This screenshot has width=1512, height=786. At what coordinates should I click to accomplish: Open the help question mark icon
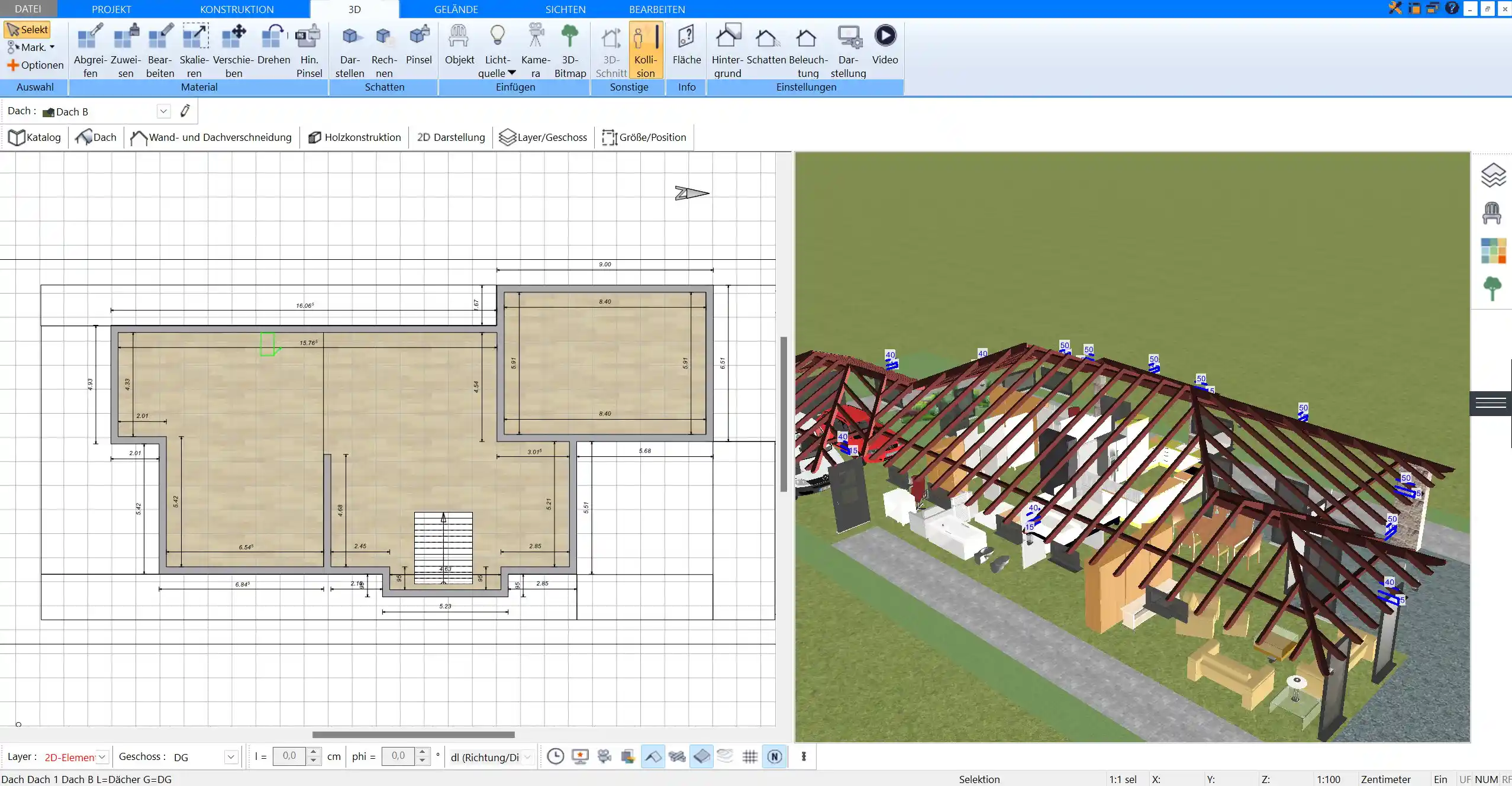(x=1452, y=8)
